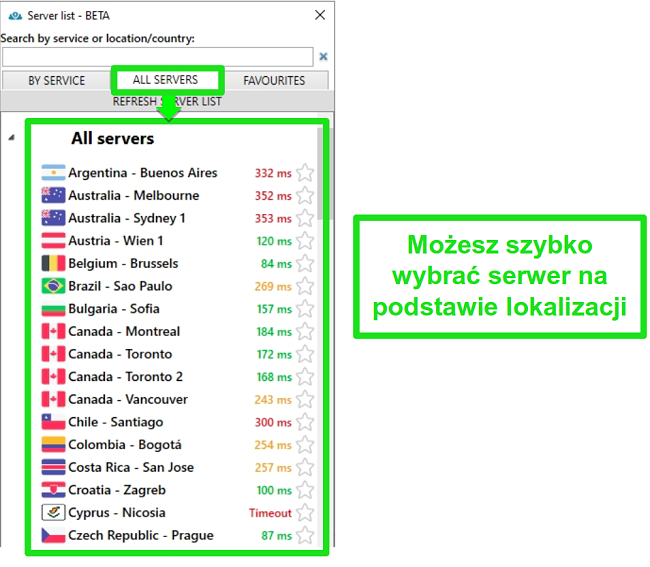Image resolution: width=650 pixels, height=567 pixels.
Task: Focus the server search input field
Action: click(x=157, y=57)
